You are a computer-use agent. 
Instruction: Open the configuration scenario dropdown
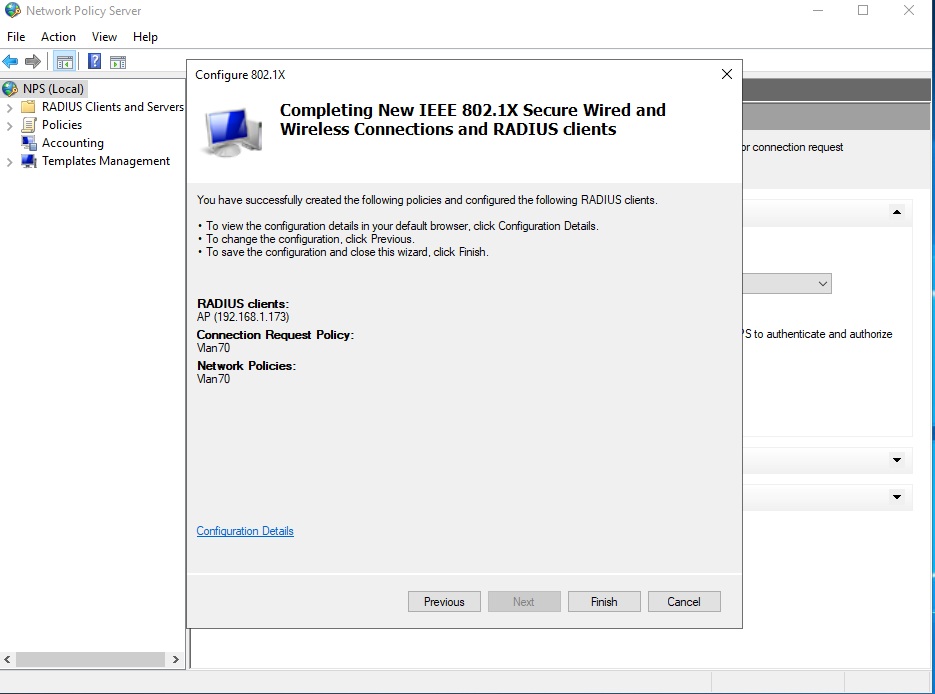(822, 284)
